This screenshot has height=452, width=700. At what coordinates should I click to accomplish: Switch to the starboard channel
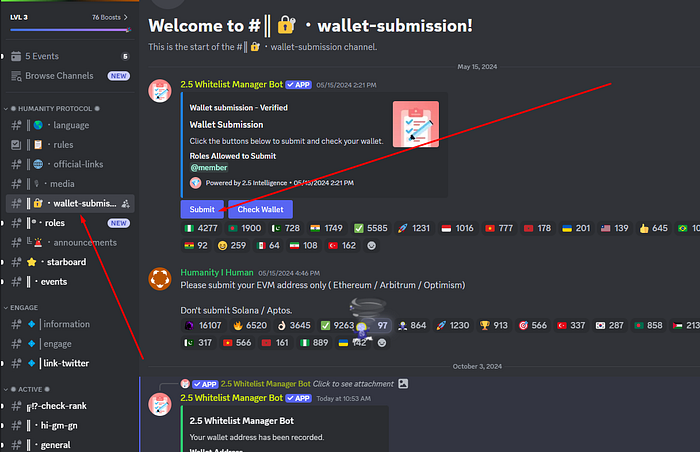tap(70, 262)
